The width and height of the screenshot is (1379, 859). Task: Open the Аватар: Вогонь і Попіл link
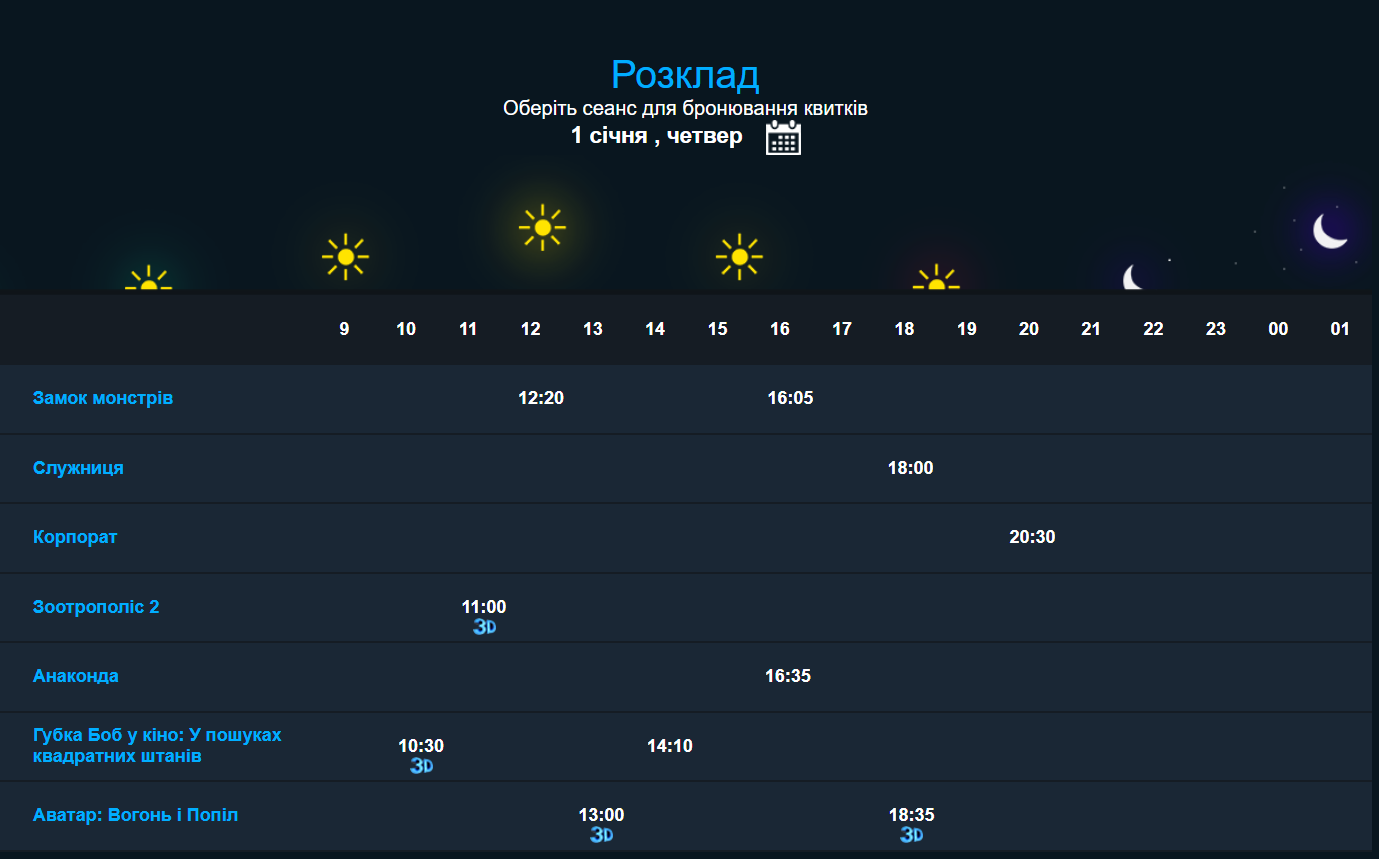click(135, 815)
